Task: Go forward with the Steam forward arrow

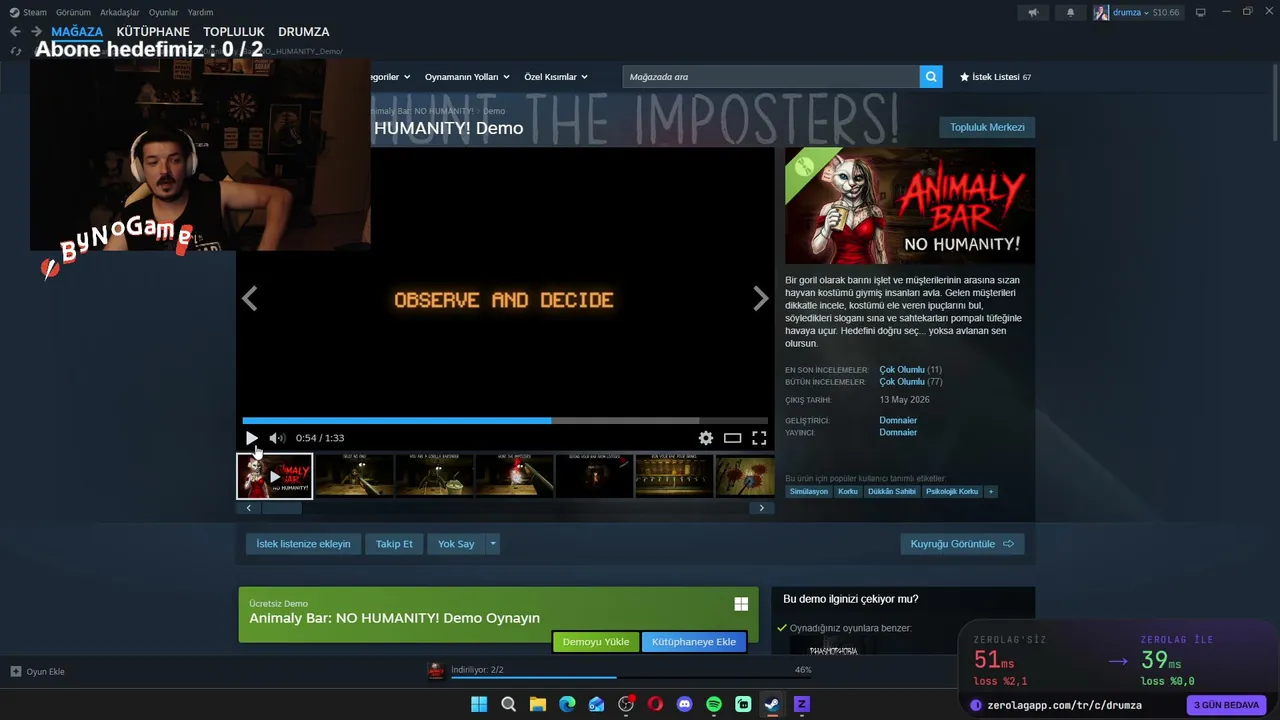Action: click(x=36, y=32)
